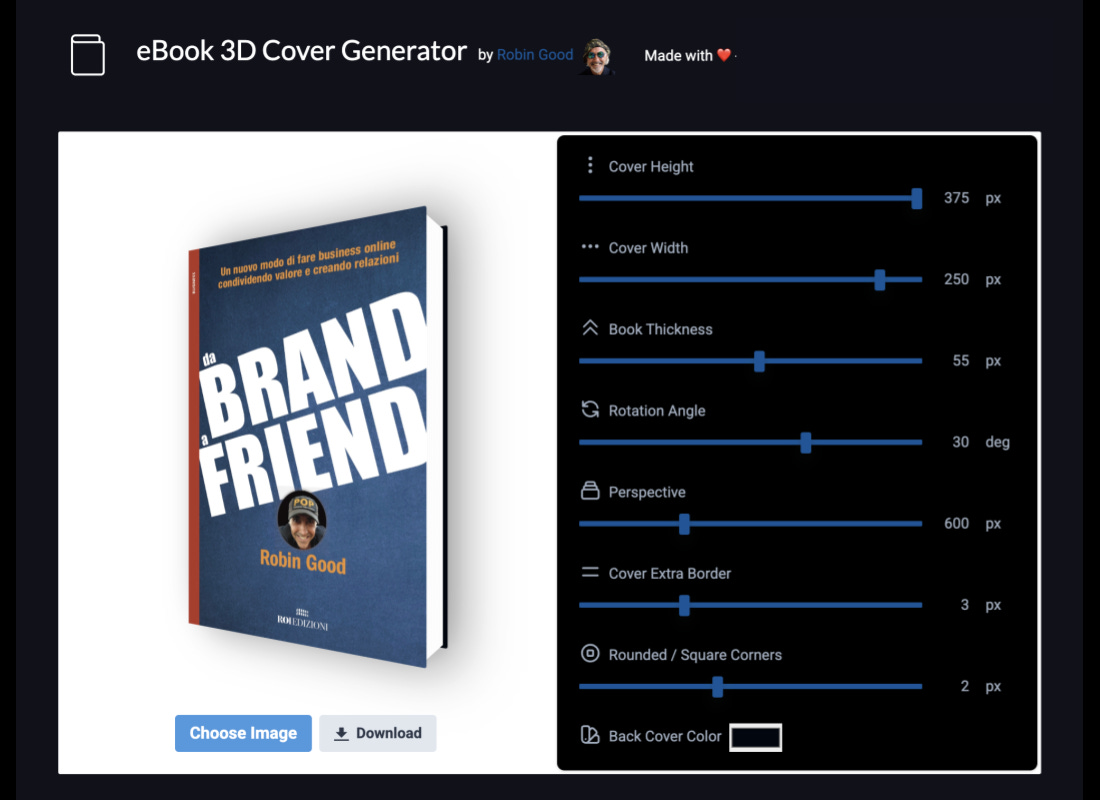This screenshot has height=800, width=1100.
Task: Click the Rotation Angle value 30
Action: pos(960,442)
